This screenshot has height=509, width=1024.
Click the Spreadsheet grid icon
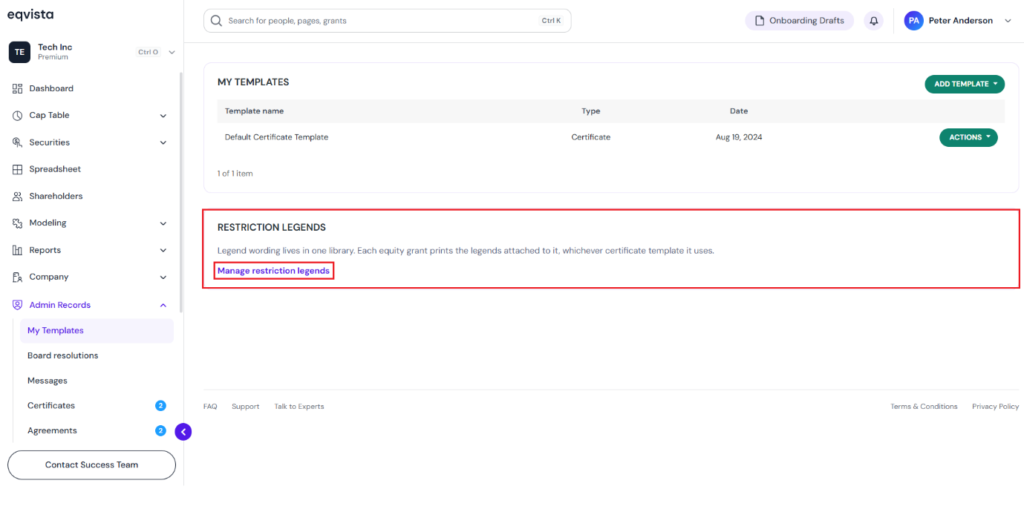click(18, 169)
